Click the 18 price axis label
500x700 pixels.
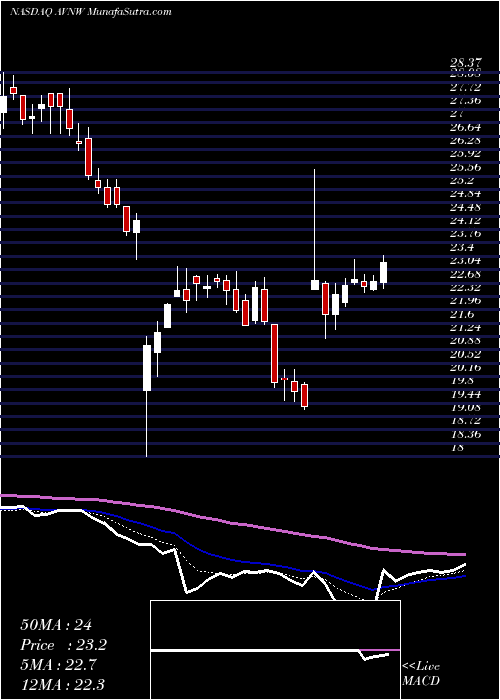pyautogui.click(x=457, y=448)
